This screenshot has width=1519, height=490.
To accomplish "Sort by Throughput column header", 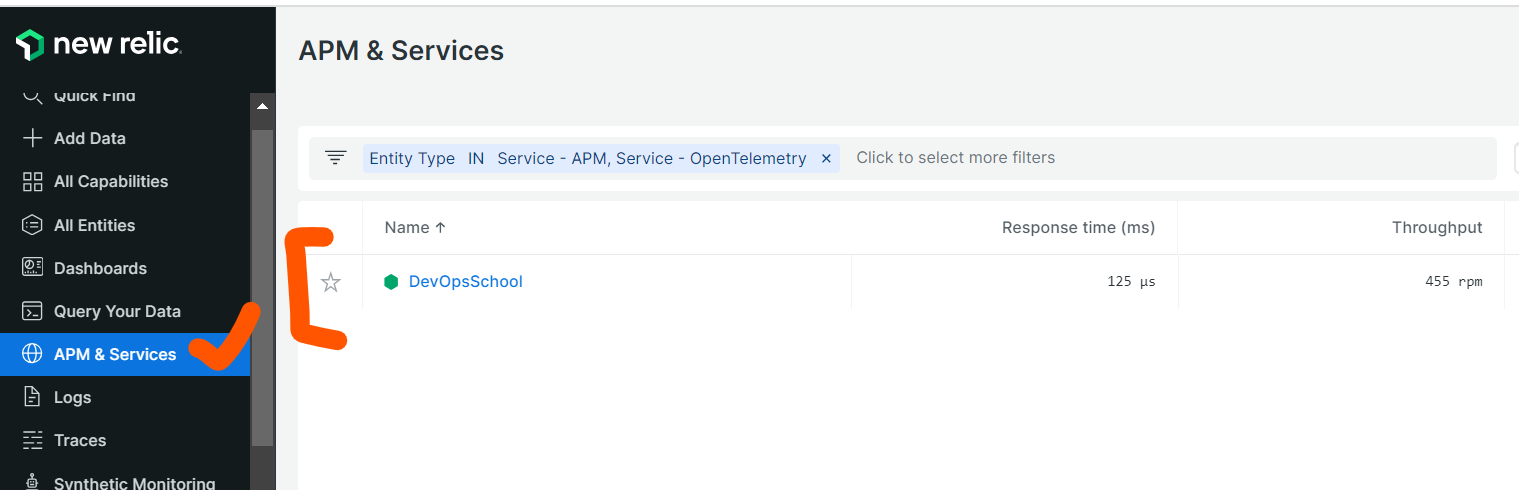I will [x=1436, y=228].
